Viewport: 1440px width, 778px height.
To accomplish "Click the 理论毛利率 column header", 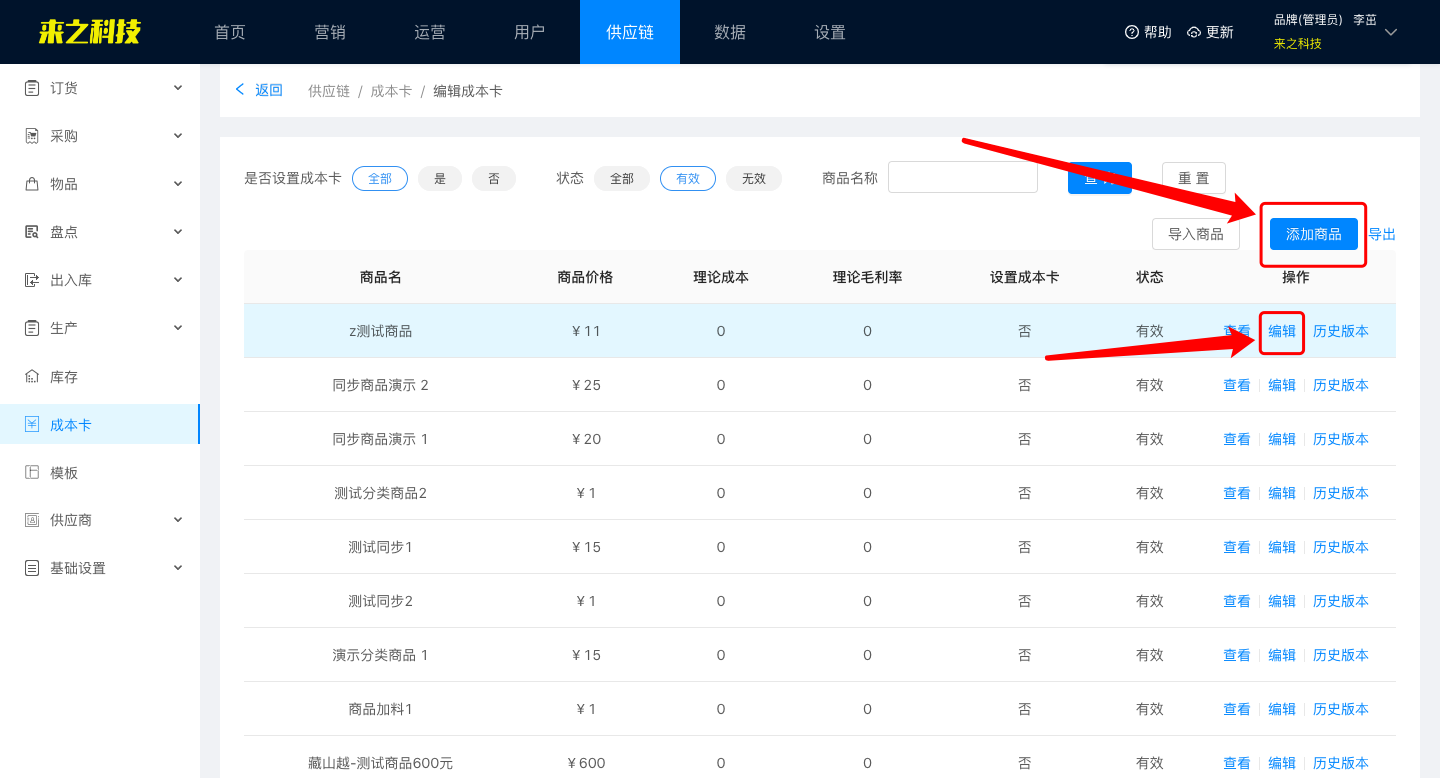I will click(867, 277).
